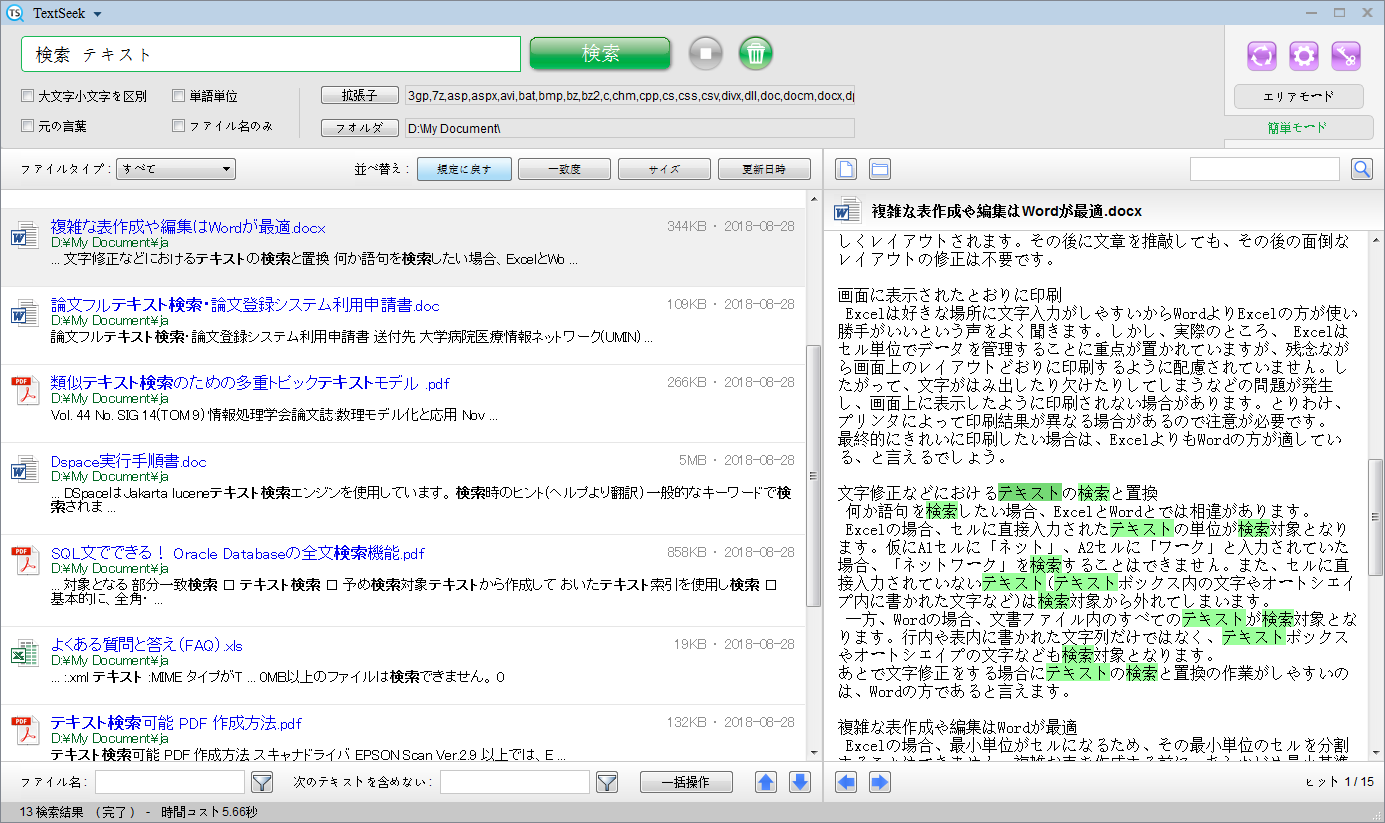This screenshot has width=1385, height=823.
Task: Move down with blue down arrow icon
Action: click(x=799, y=782)
